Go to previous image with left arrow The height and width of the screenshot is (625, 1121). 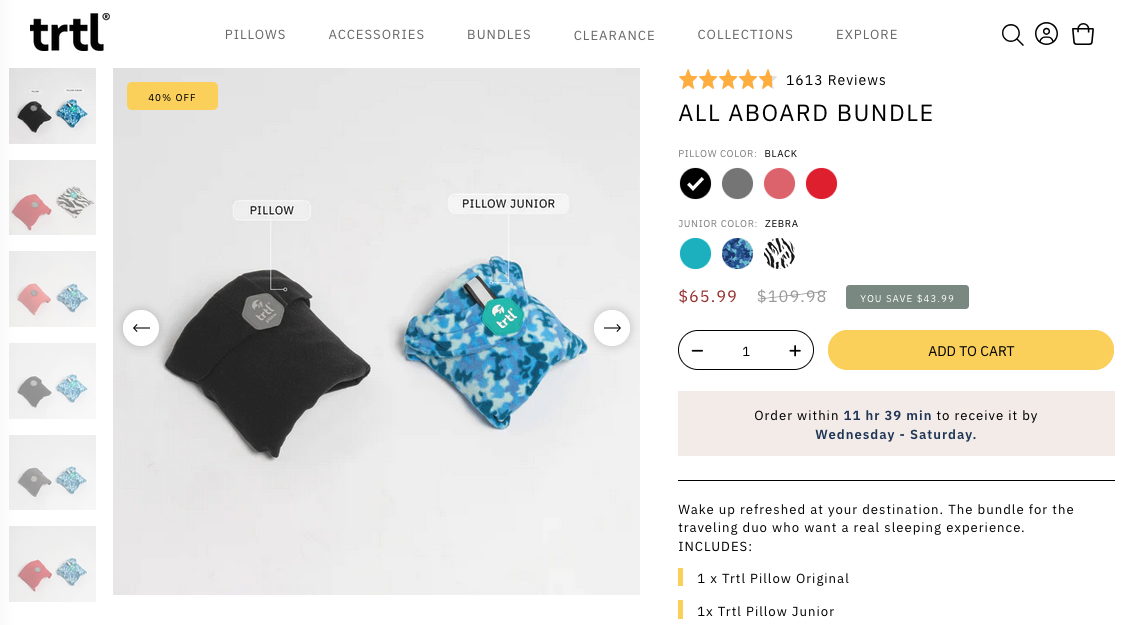[141, 328]
